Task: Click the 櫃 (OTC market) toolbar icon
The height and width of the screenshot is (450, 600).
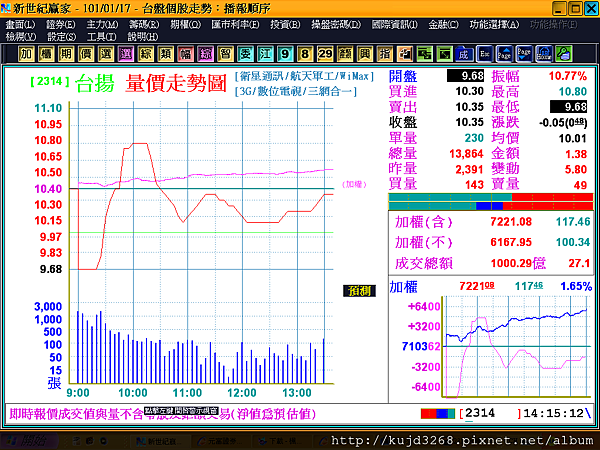Action: (46, 54)
